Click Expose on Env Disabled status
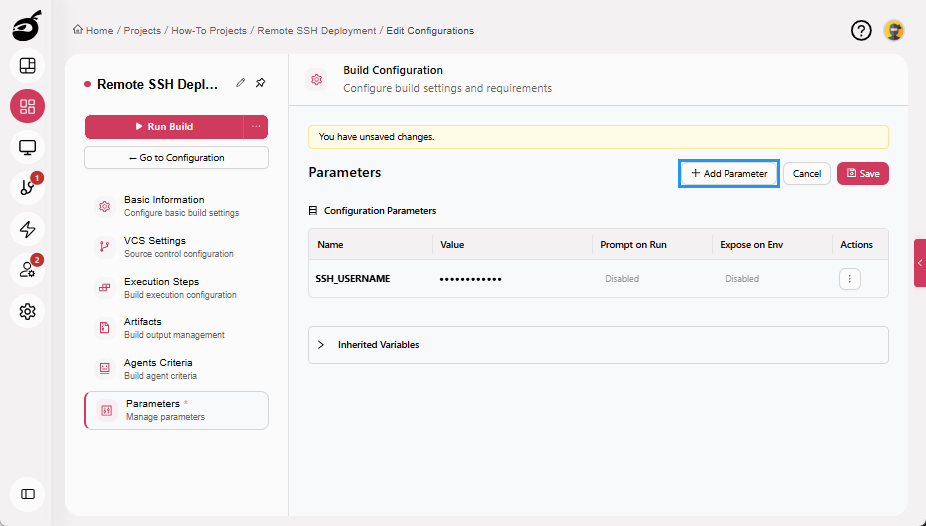The height and width of the screenshot is (526, 926). pyautogui.click(x=742, y=279)
